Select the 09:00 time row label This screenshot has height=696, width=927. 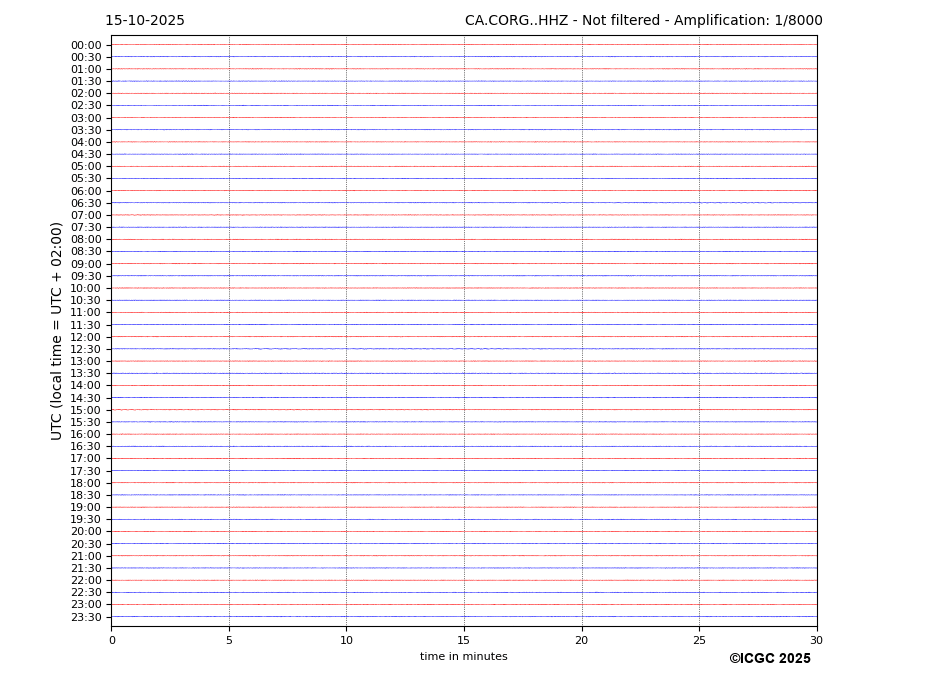pyautogui.click(x=86, y=264)
